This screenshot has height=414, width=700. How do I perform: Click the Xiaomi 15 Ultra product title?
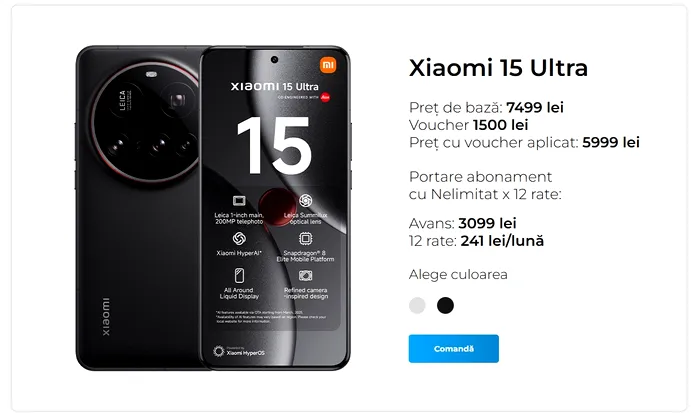pos(498,68)
